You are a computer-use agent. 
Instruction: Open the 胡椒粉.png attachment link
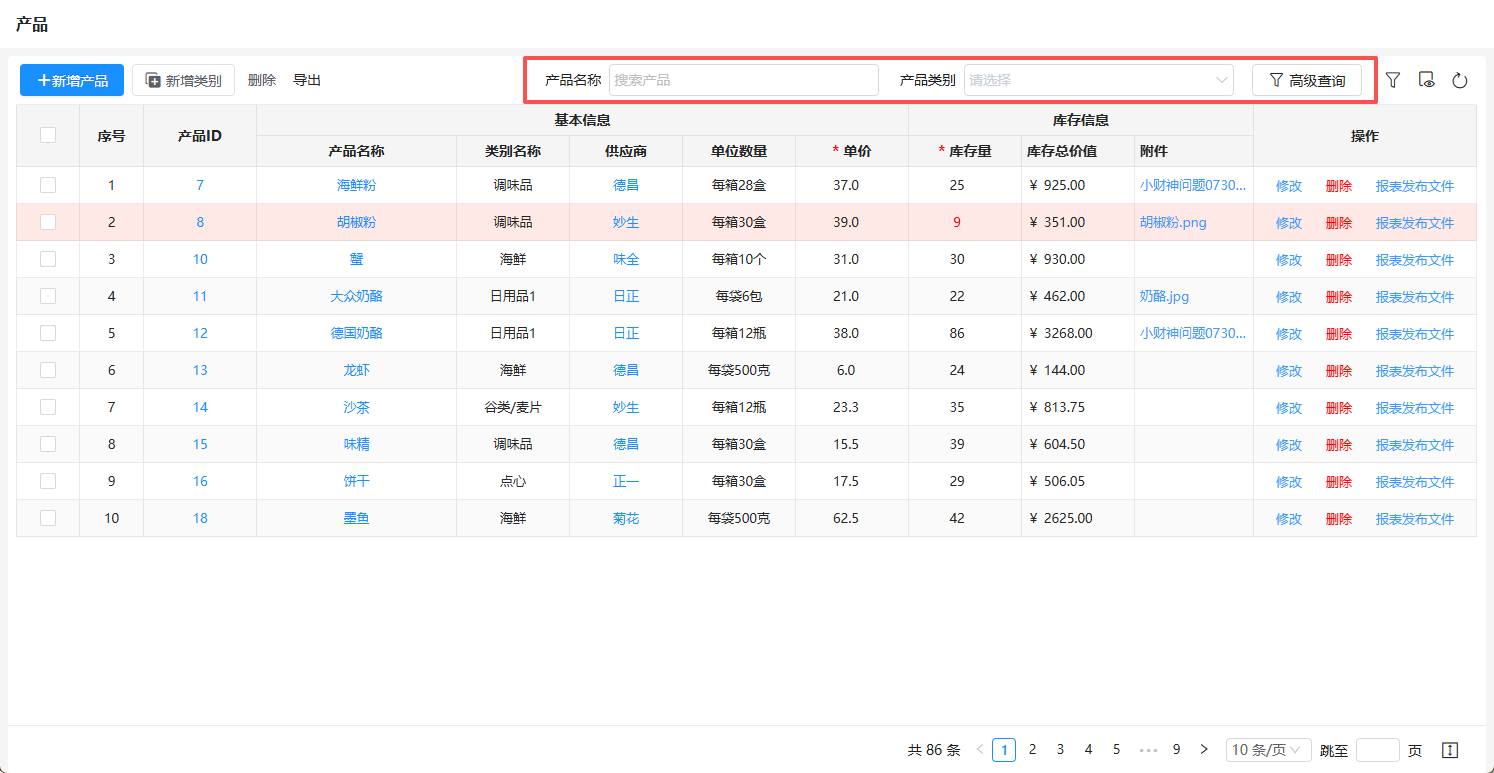(x=1173, y=222)
